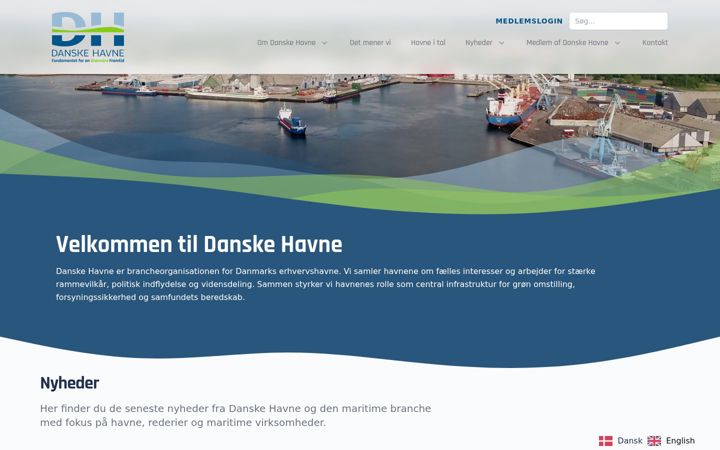
Task: Click the Nyheder section heading
Action: coord(69,383)
